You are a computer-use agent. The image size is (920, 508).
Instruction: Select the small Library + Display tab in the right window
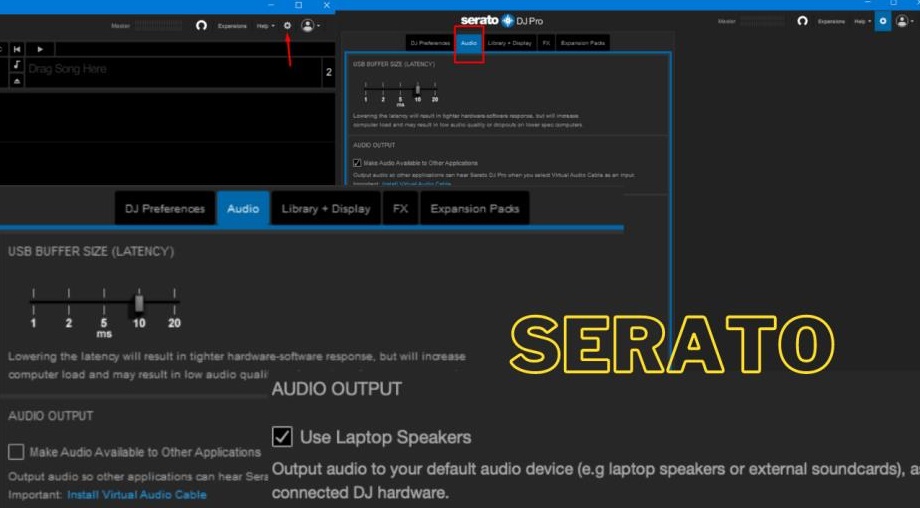pos(509,43)
